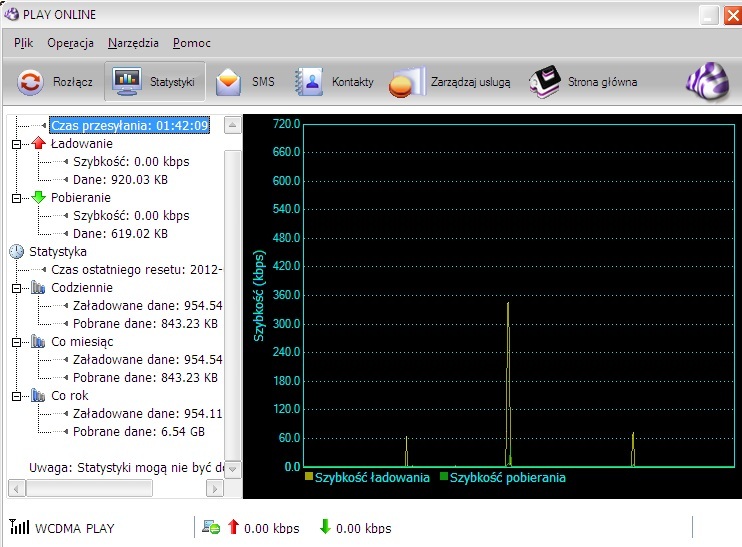Click the Co rok chart icon
742x547 pixels.
(x=38, y=395)
